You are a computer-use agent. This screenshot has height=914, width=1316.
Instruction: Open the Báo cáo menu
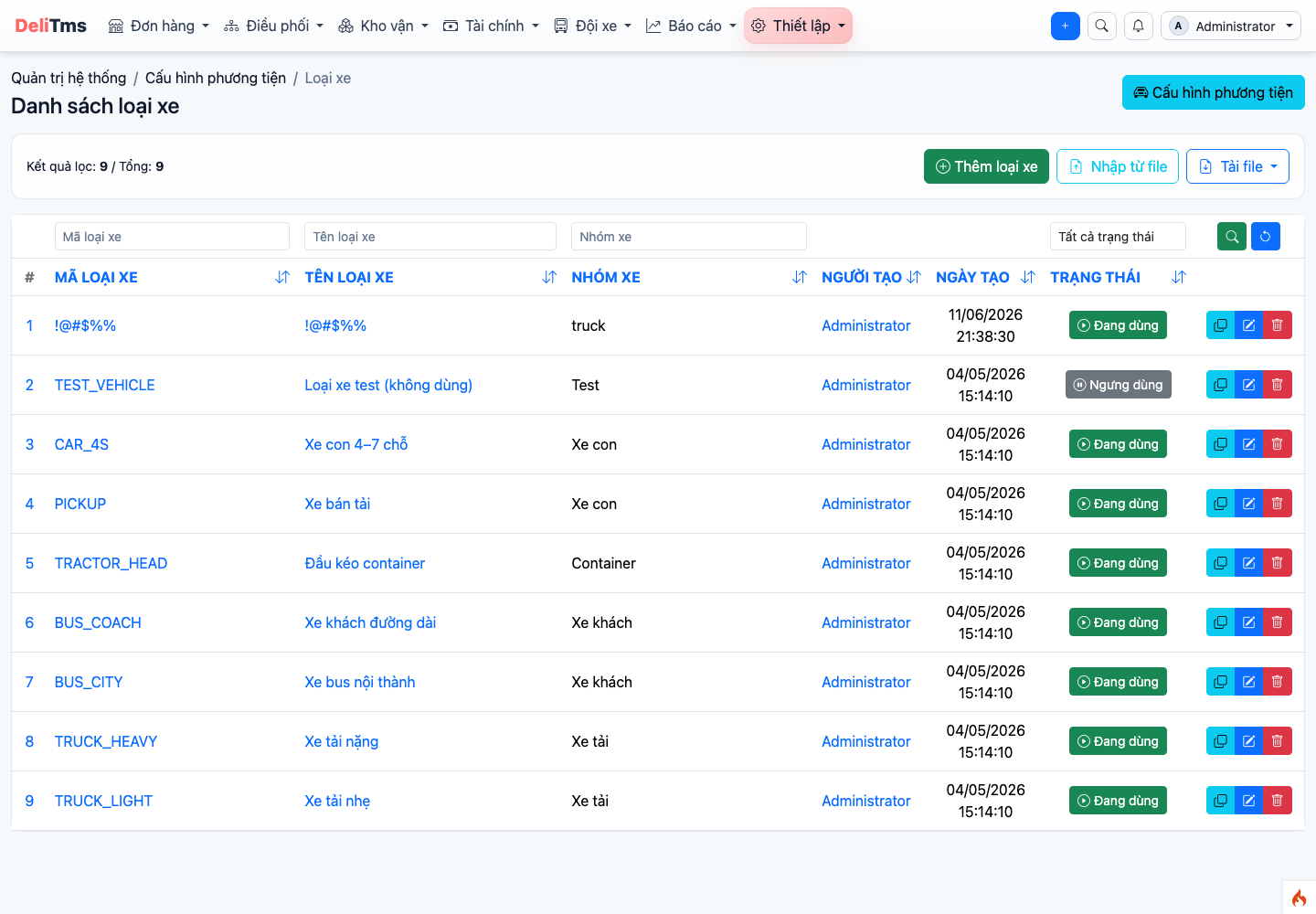(x=691, y=26)
